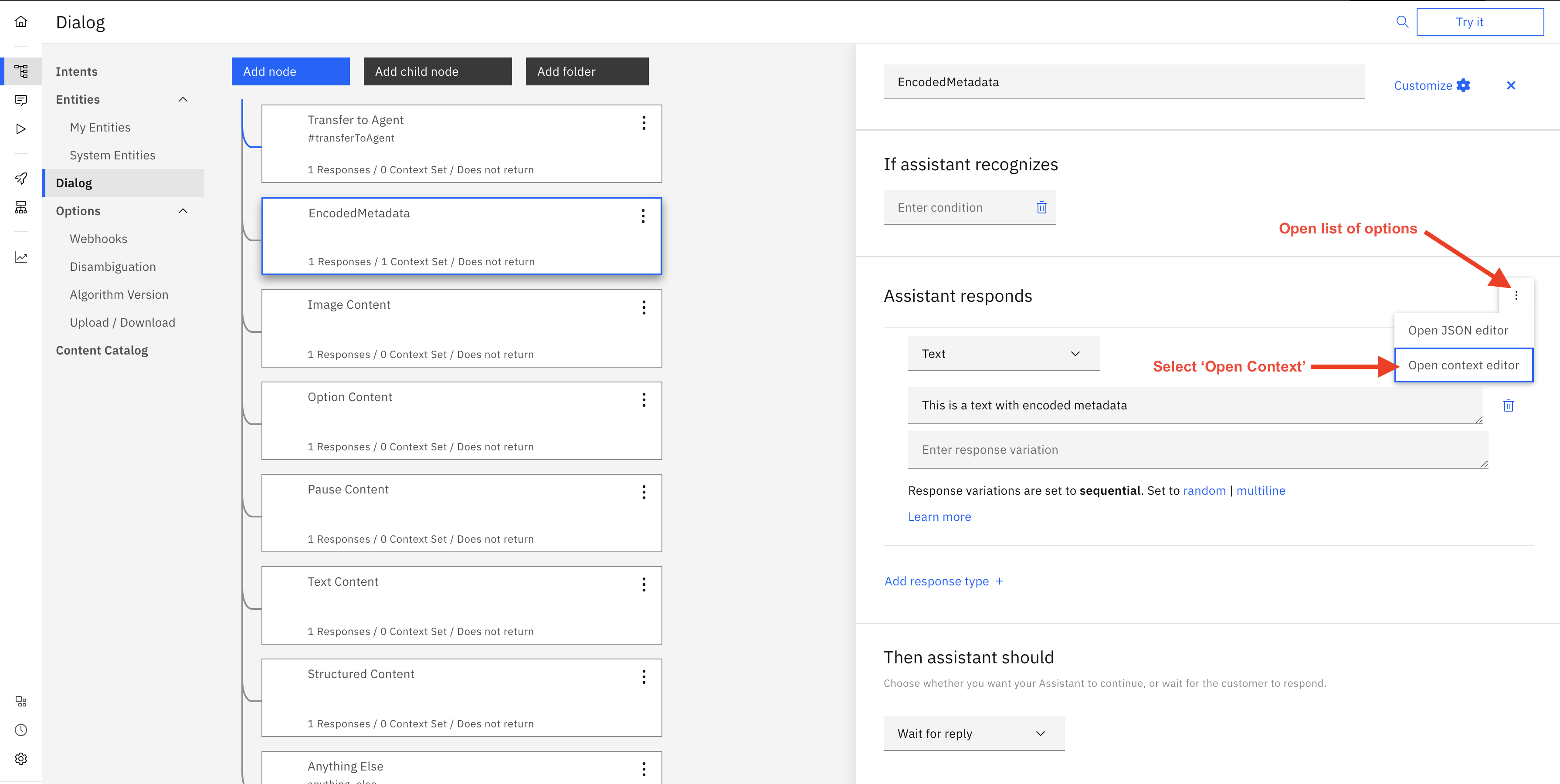This screenshot has width=1560, height=784.
Task: Delete the text response with its trash icon
Action: click(1509, 406)
